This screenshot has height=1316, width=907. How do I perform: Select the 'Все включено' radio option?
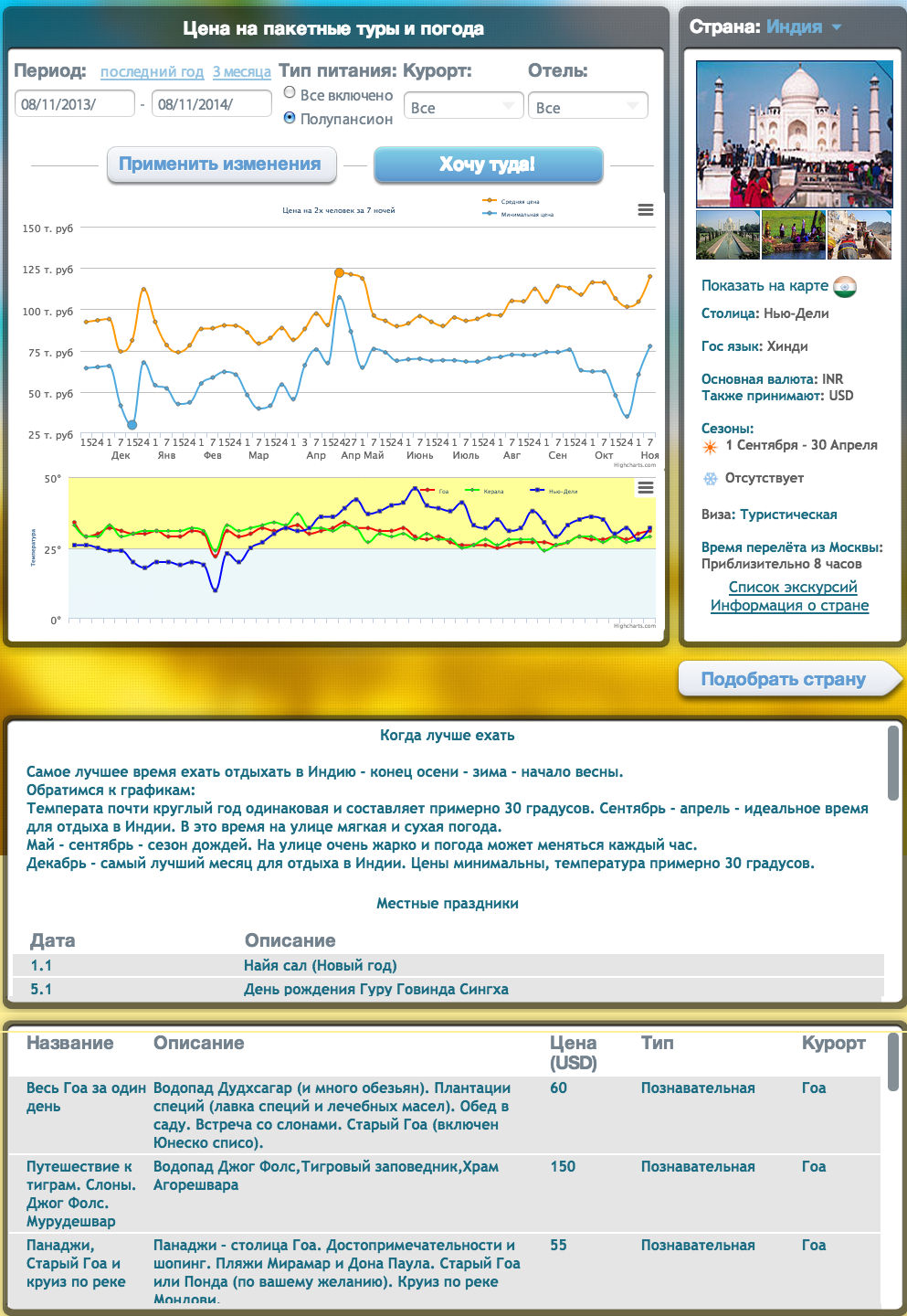[290, 92]
